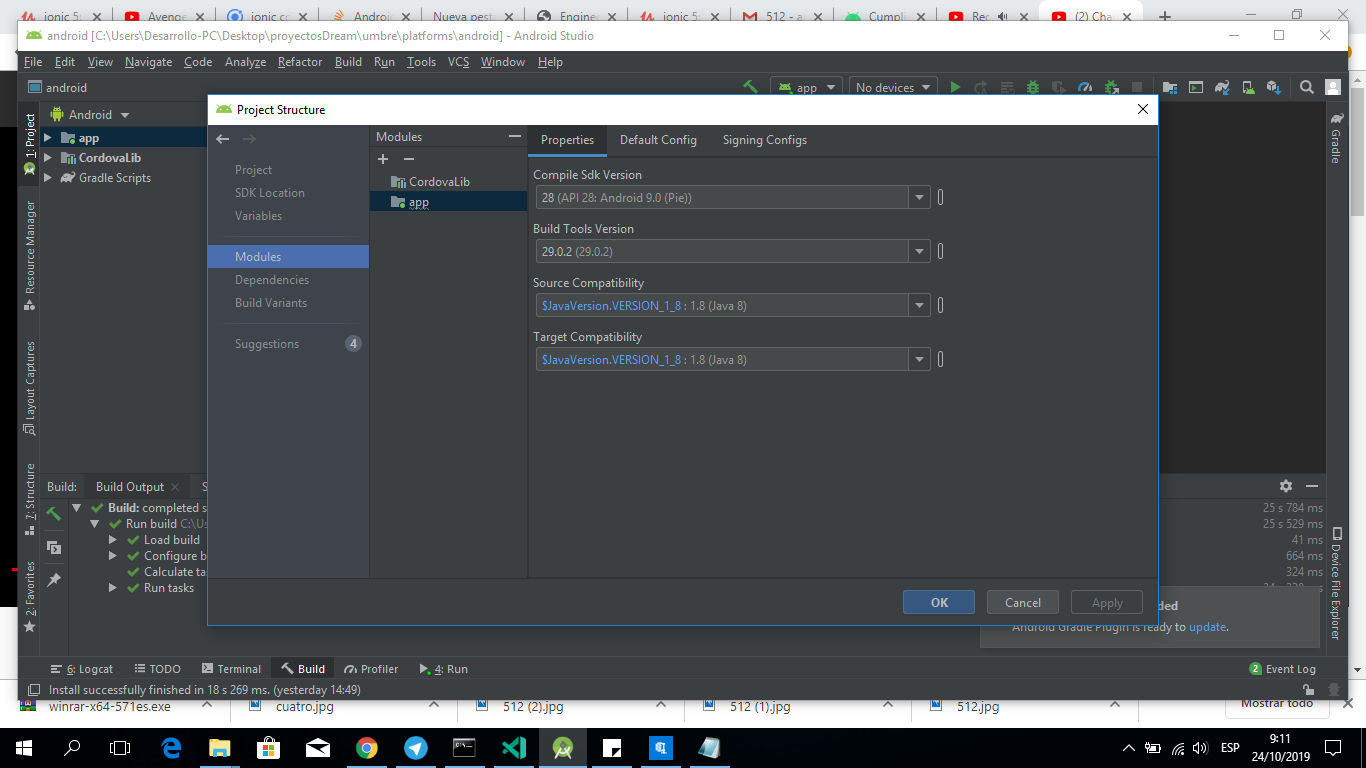Open the Build menu in menu bar

pos(348,62)
